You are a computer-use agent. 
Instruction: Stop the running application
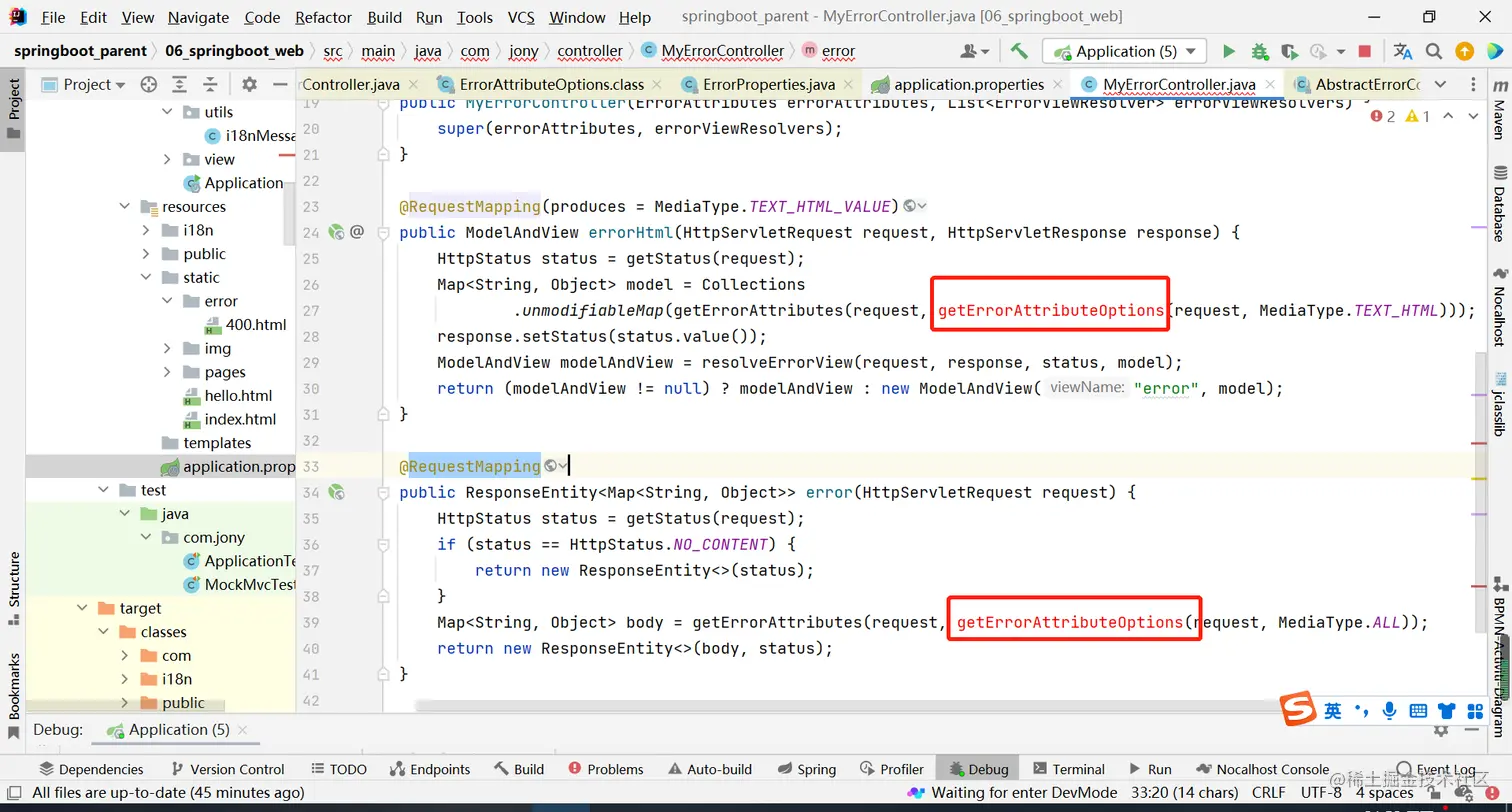[x=1365, y=51]
